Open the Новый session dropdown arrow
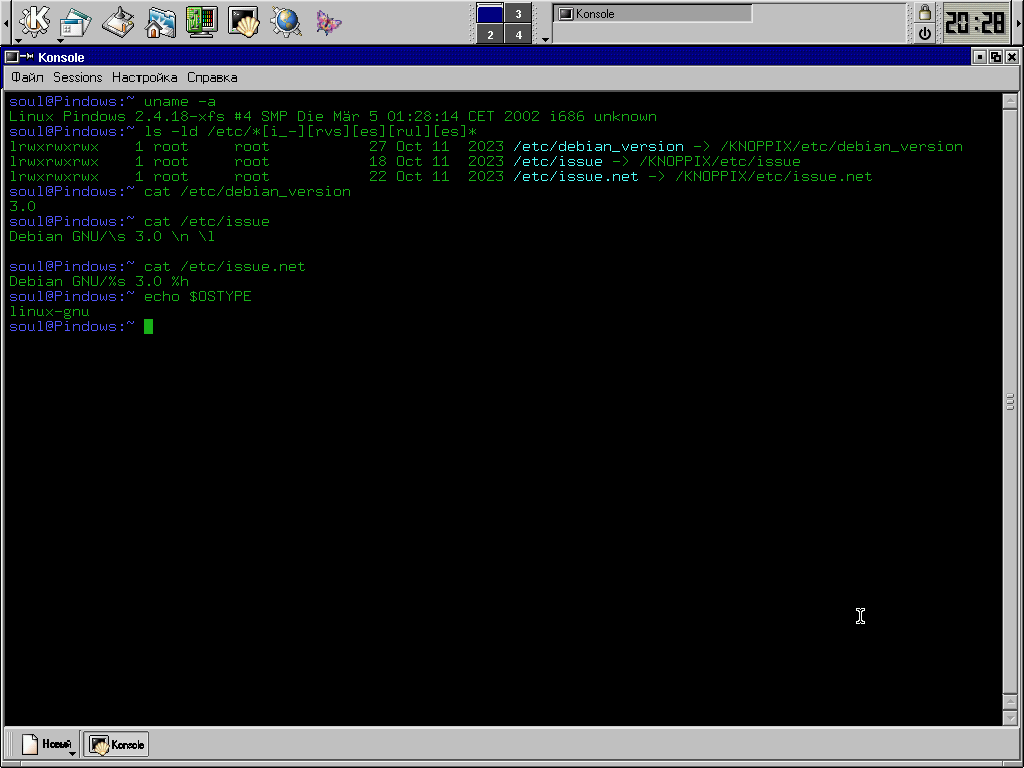The height and width of the screenshot is (768, 1024). [x=71, y=753]
